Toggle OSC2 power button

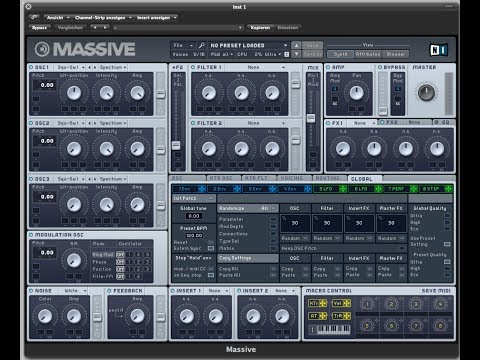[x=31, y=123]
